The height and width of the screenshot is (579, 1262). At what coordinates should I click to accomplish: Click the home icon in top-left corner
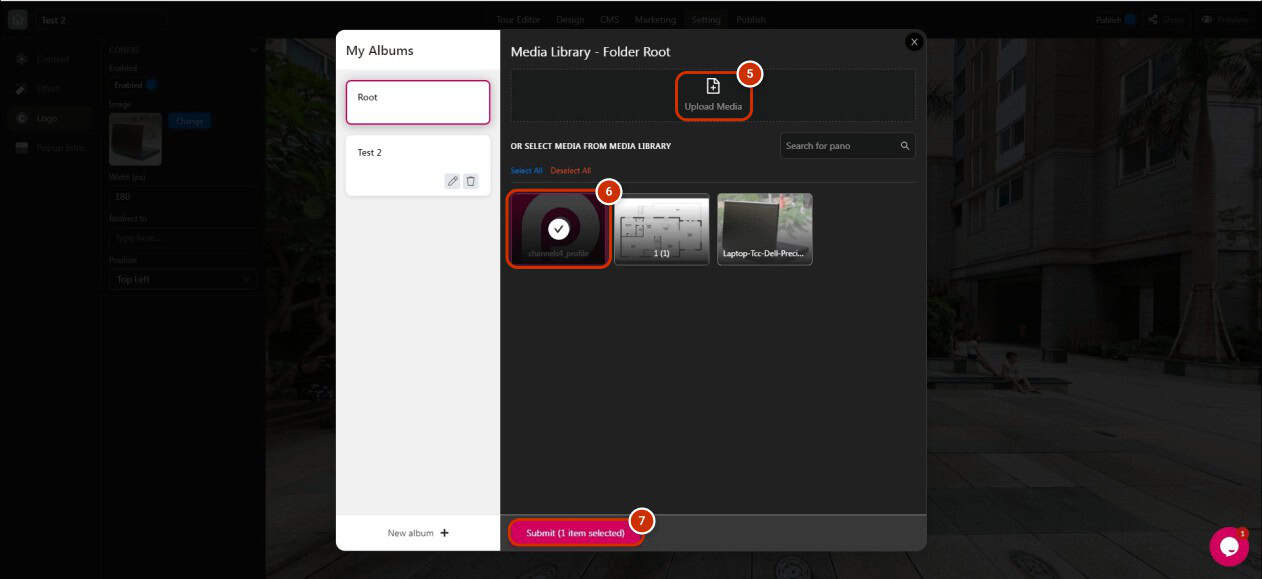[18, 20]
